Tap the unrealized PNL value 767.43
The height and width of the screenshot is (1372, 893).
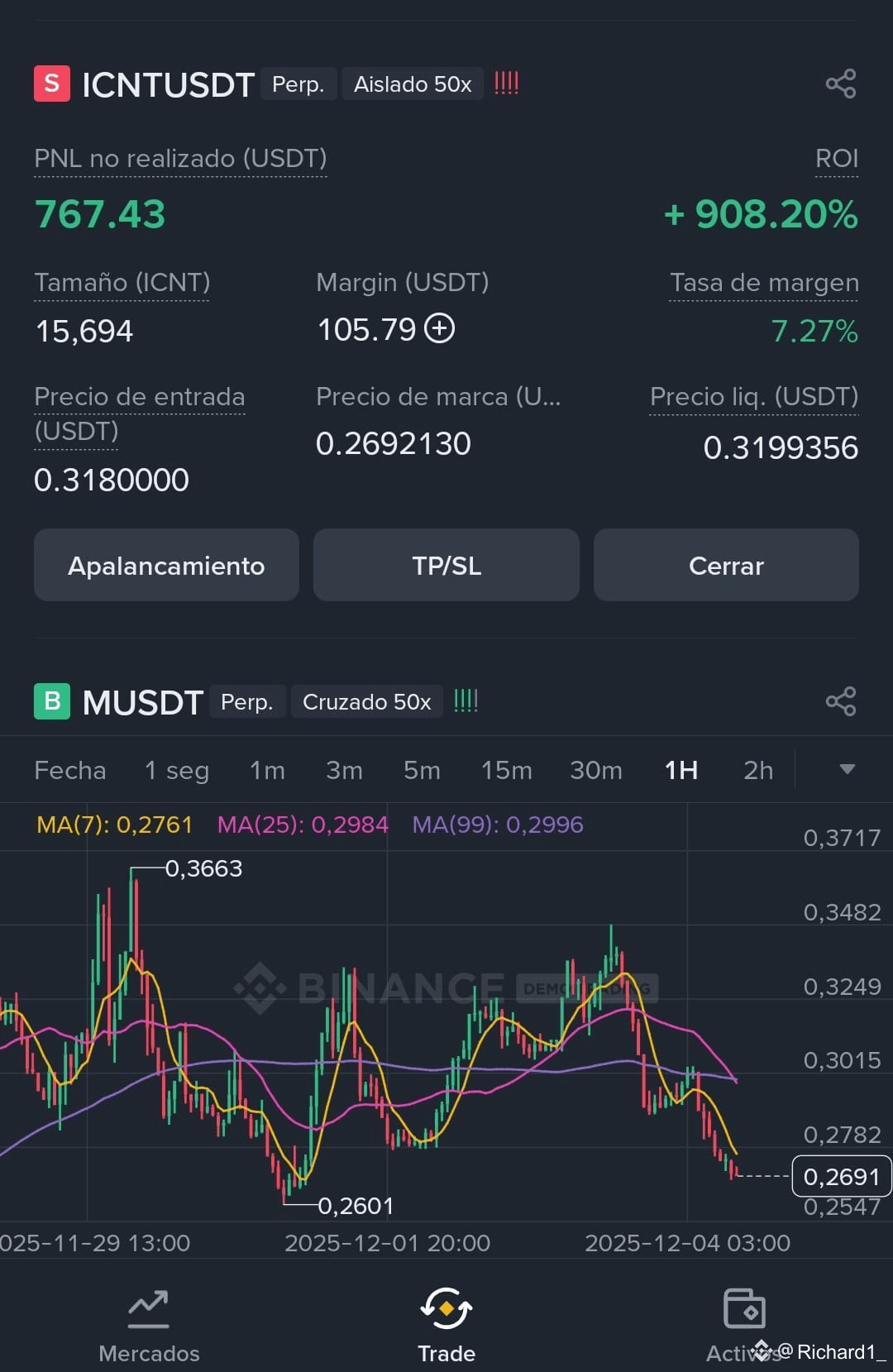pyautogui.click(x=100, y=214)
